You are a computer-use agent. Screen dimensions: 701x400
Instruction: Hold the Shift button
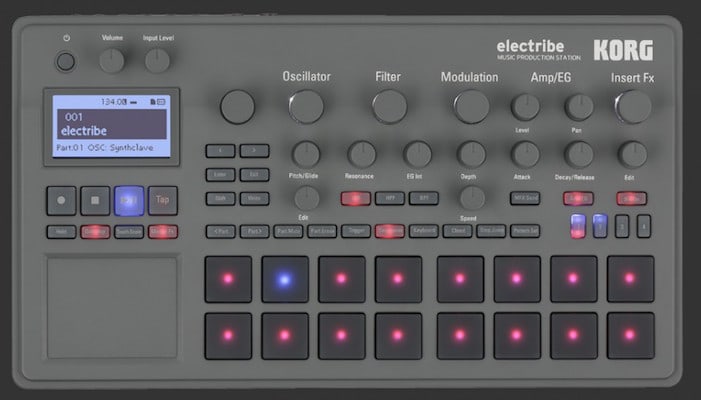(220, 198)
